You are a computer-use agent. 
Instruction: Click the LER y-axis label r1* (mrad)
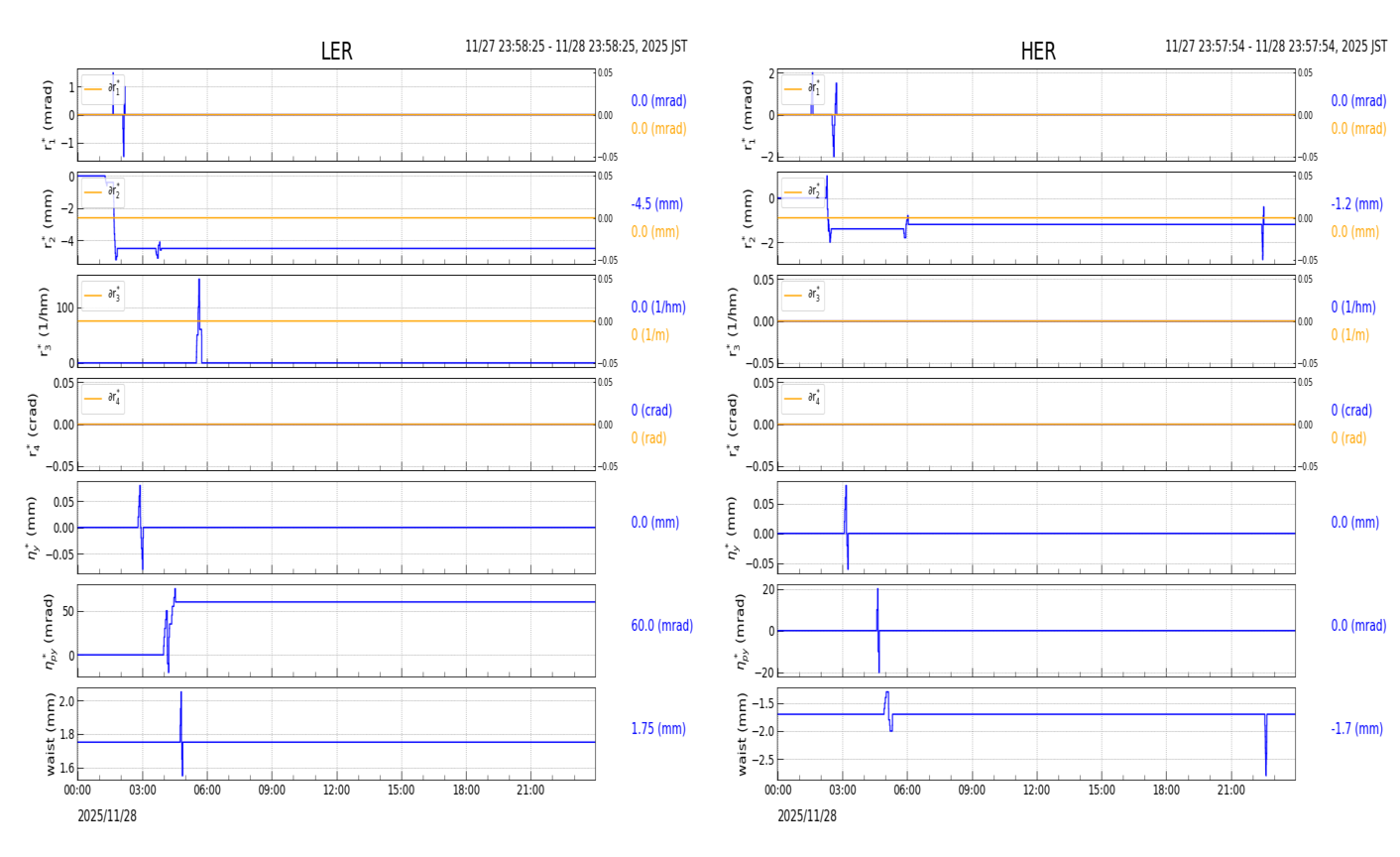pos(47,115)
